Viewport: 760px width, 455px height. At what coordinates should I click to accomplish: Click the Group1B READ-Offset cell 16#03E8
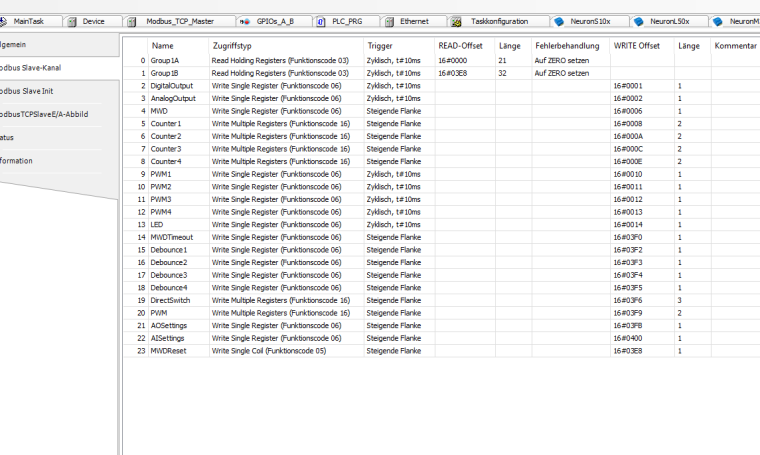pyautogui.click(x=453, y=73)
